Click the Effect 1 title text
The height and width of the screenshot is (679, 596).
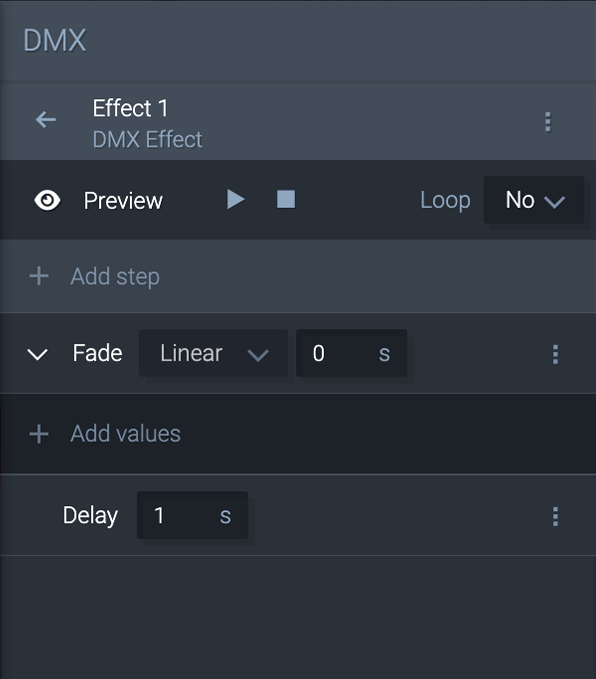130,108
